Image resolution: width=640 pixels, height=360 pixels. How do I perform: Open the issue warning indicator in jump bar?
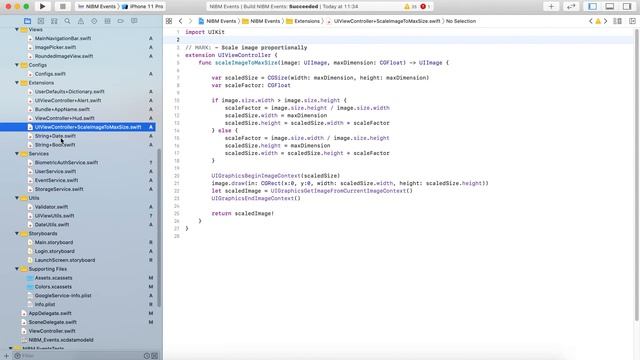(x=598, y=21)
